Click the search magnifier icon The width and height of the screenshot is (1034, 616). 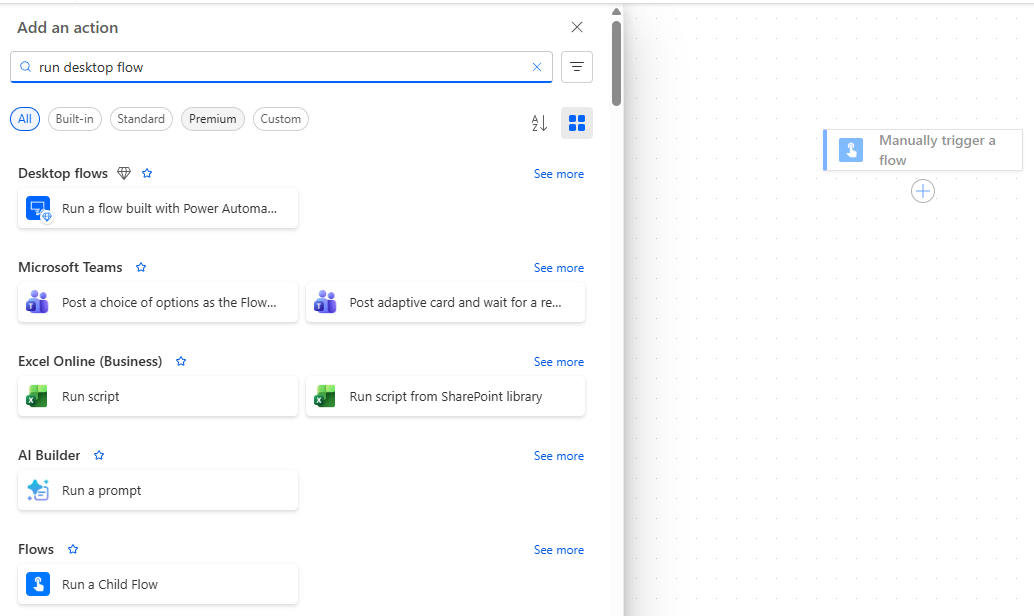pos(26,67)
